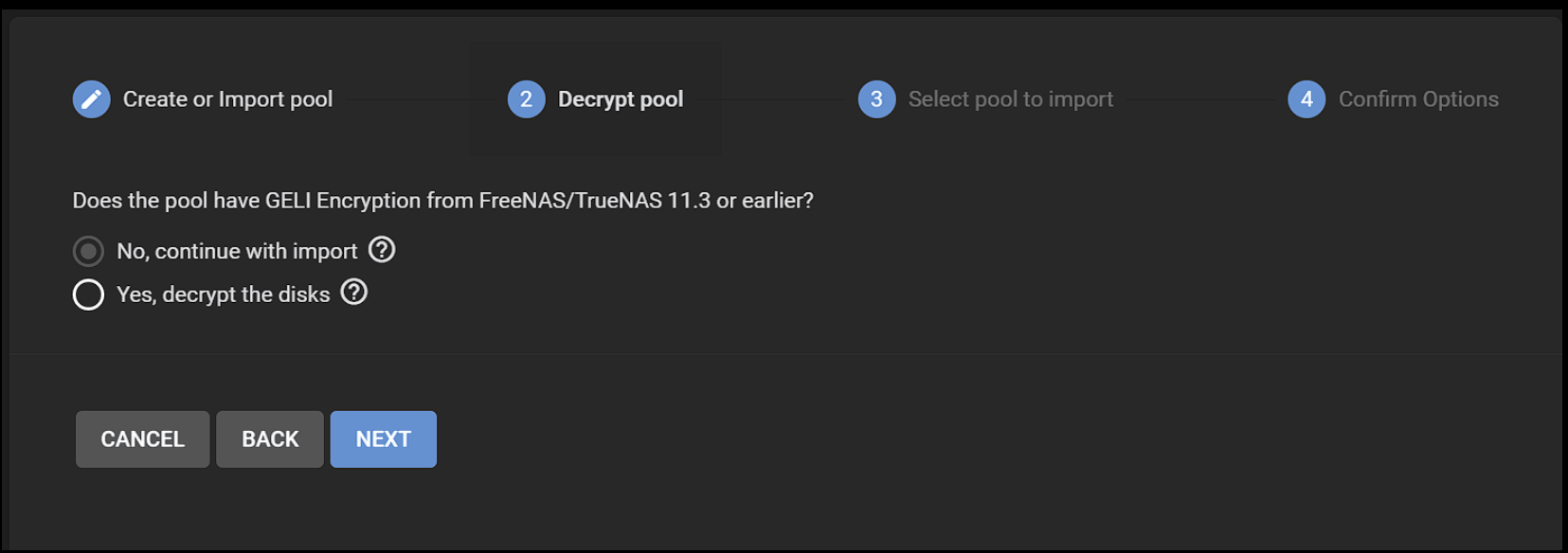Viewport: 1568px width, 553px height.
Task: Click the connector line between steps three and four
Action: click(x=1201, y=99)
